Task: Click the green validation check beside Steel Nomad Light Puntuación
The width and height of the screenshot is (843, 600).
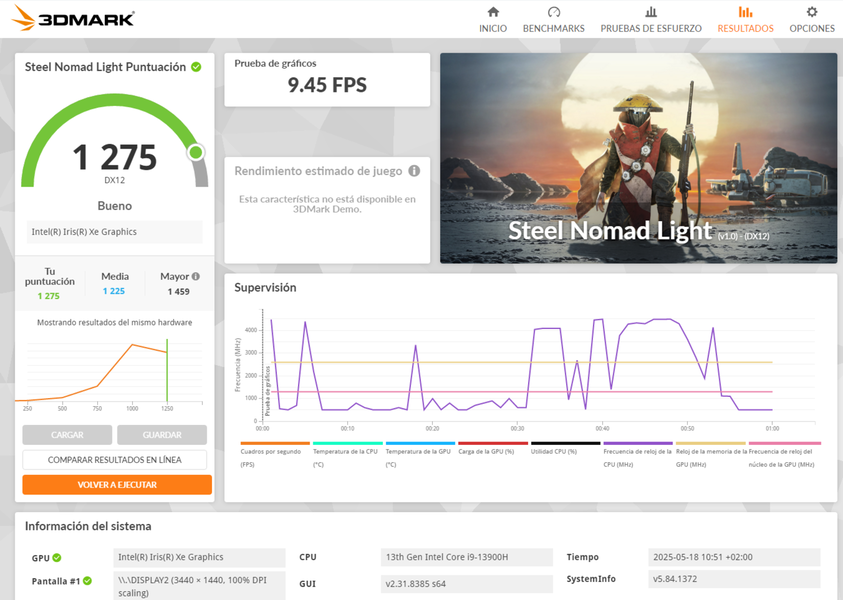Action: 196,67
